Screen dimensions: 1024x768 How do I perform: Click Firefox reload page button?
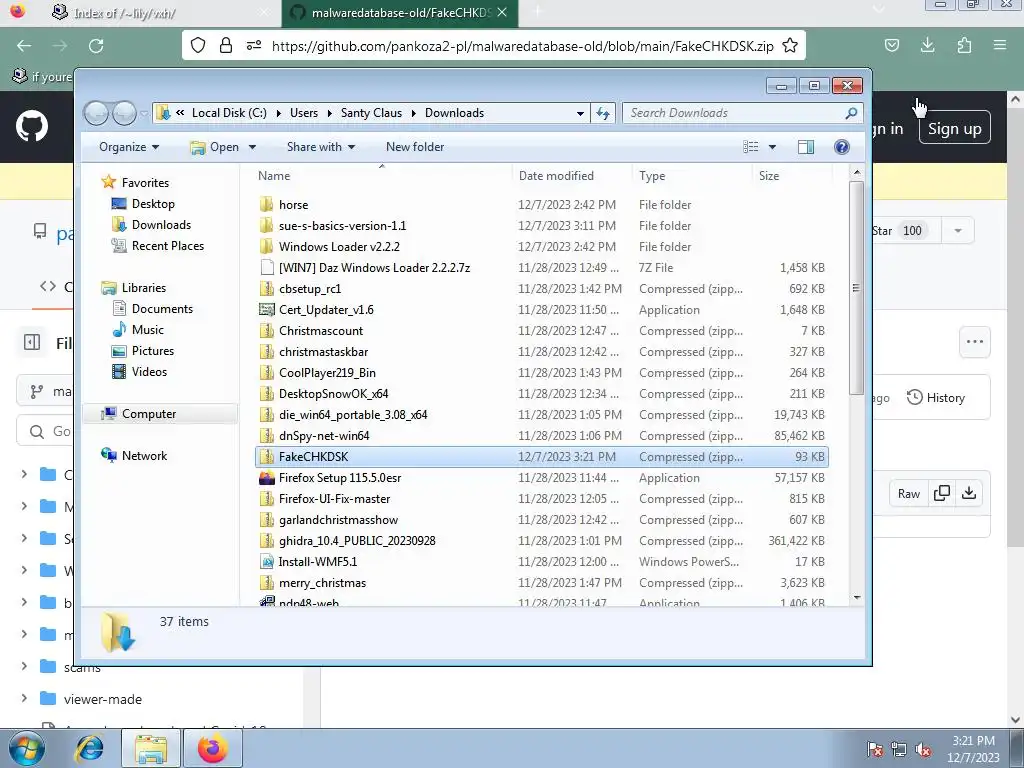pyautogui.click(x=96, y=46)
